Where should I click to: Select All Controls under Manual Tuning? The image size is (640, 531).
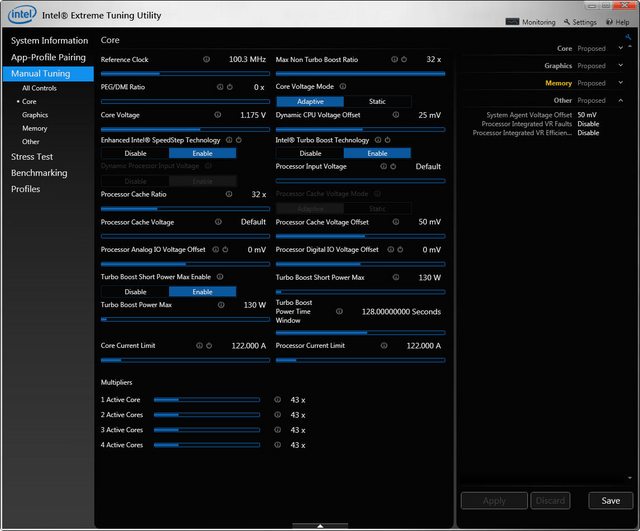pyautogui.click(x=39, y=88)
